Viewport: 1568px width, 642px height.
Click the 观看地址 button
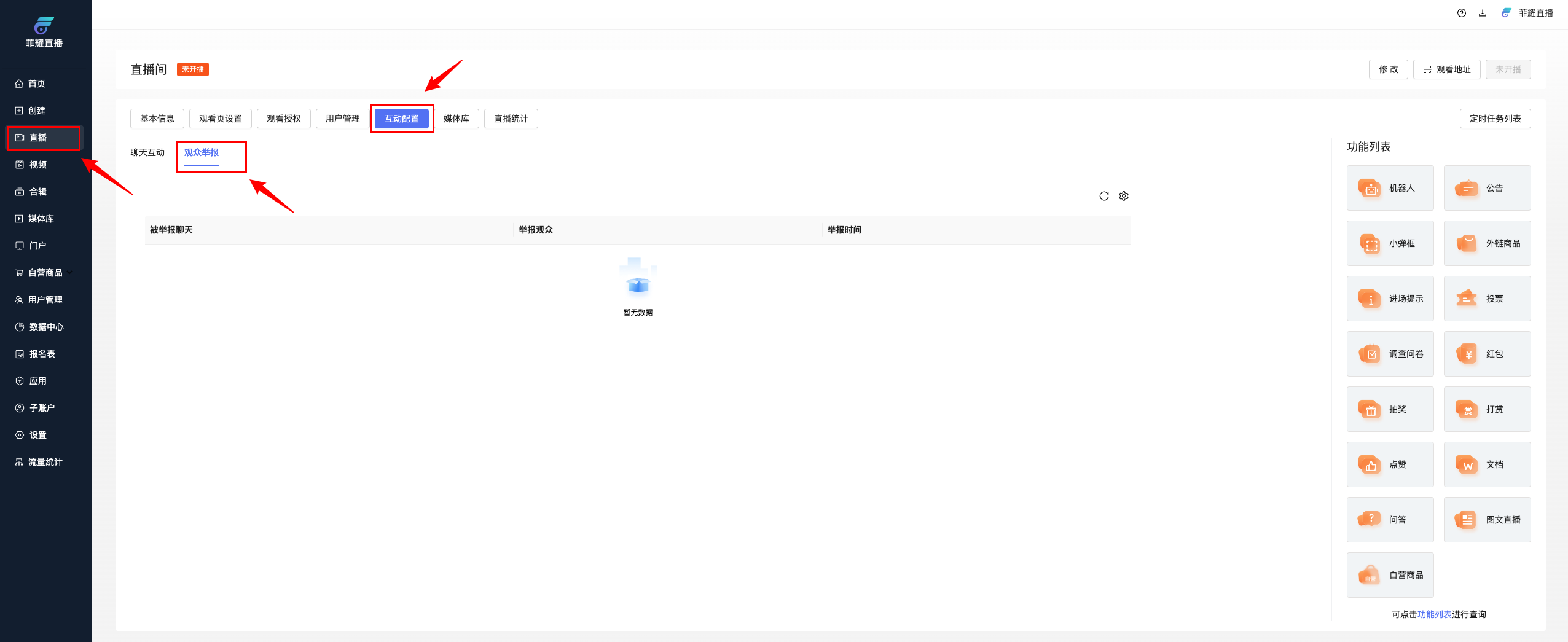point(1446,69)
